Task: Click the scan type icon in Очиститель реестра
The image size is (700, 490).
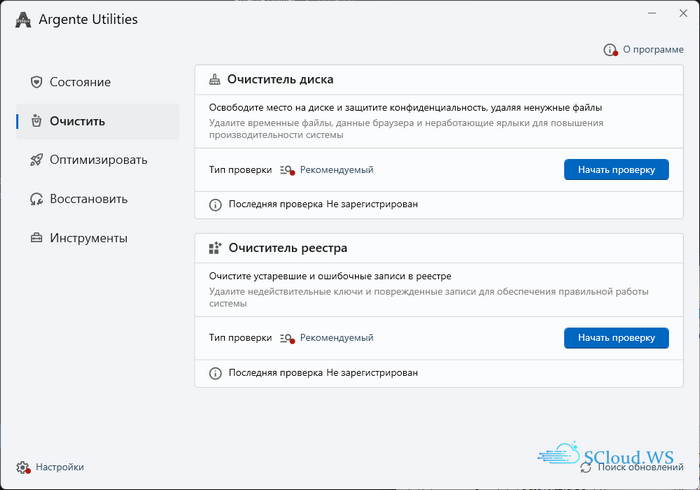Action: [x=287, y=338]
